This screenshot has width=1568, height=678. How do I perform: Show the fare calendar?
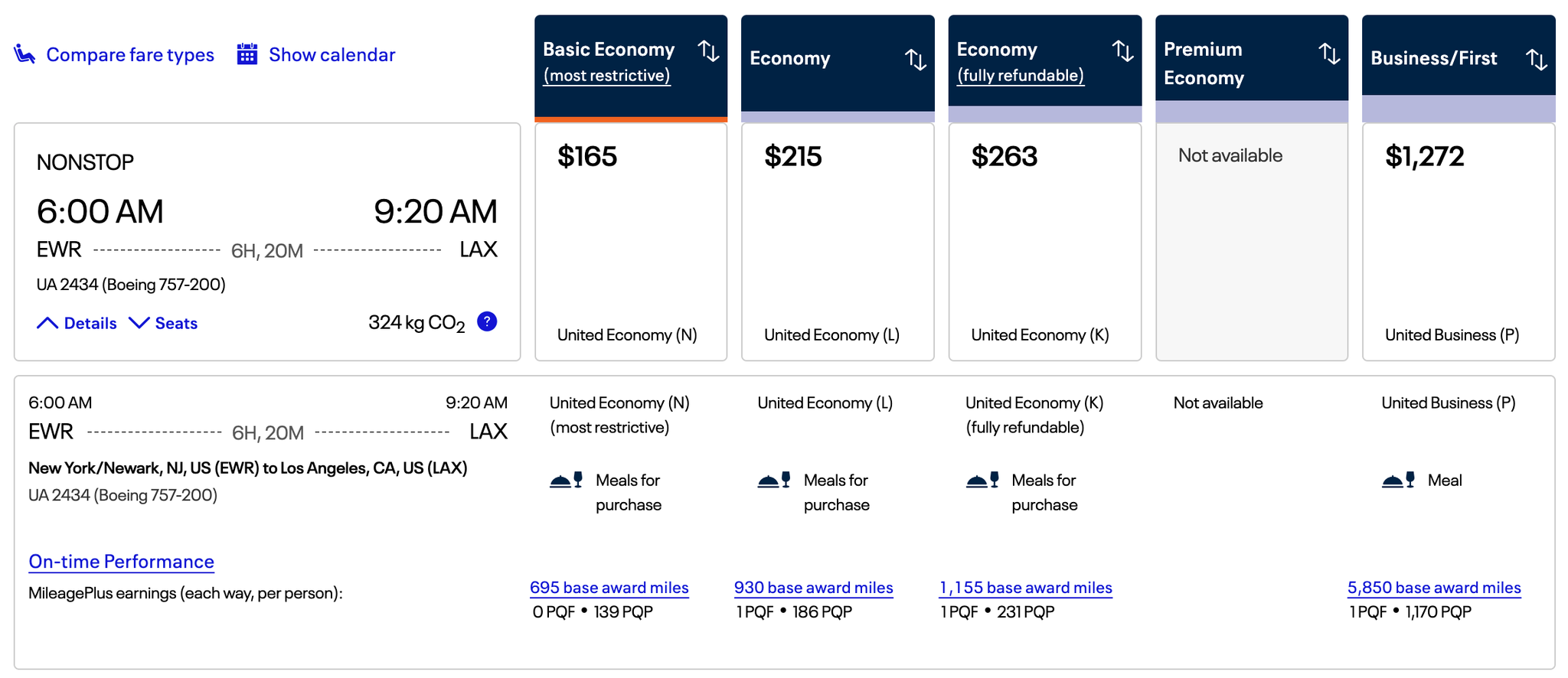tap(331, 54)
